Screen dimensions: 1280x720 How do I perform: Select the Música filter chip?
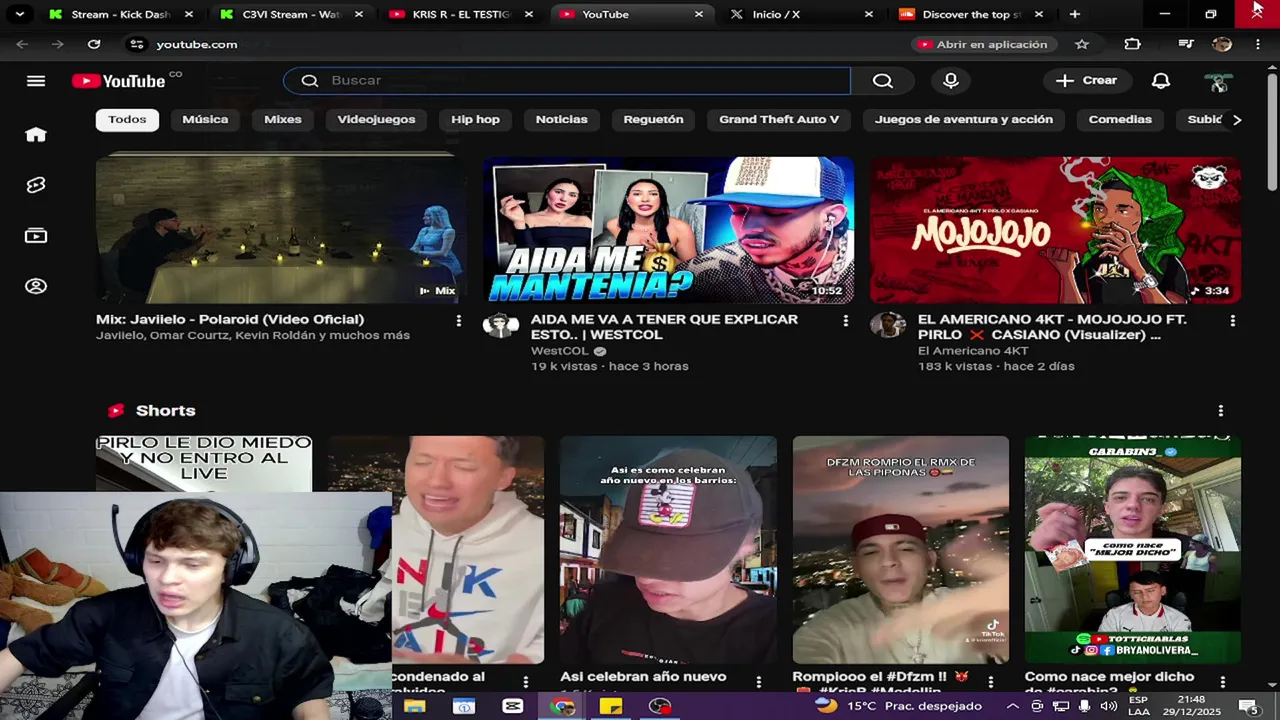205,119
